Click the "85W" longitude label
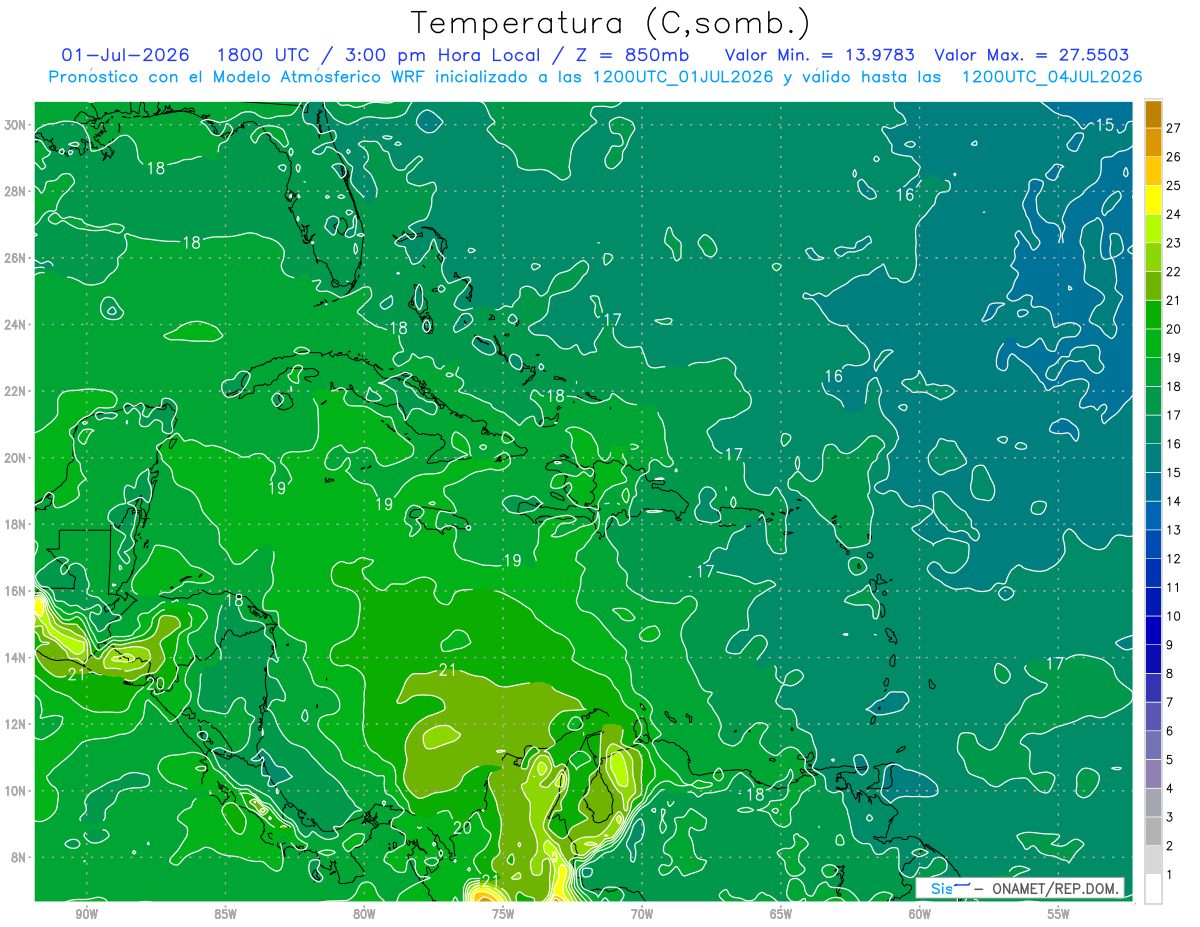Image resolution: width=1200 pixels, height=927 pixels. pyautogui.click(x=225, y=914)
